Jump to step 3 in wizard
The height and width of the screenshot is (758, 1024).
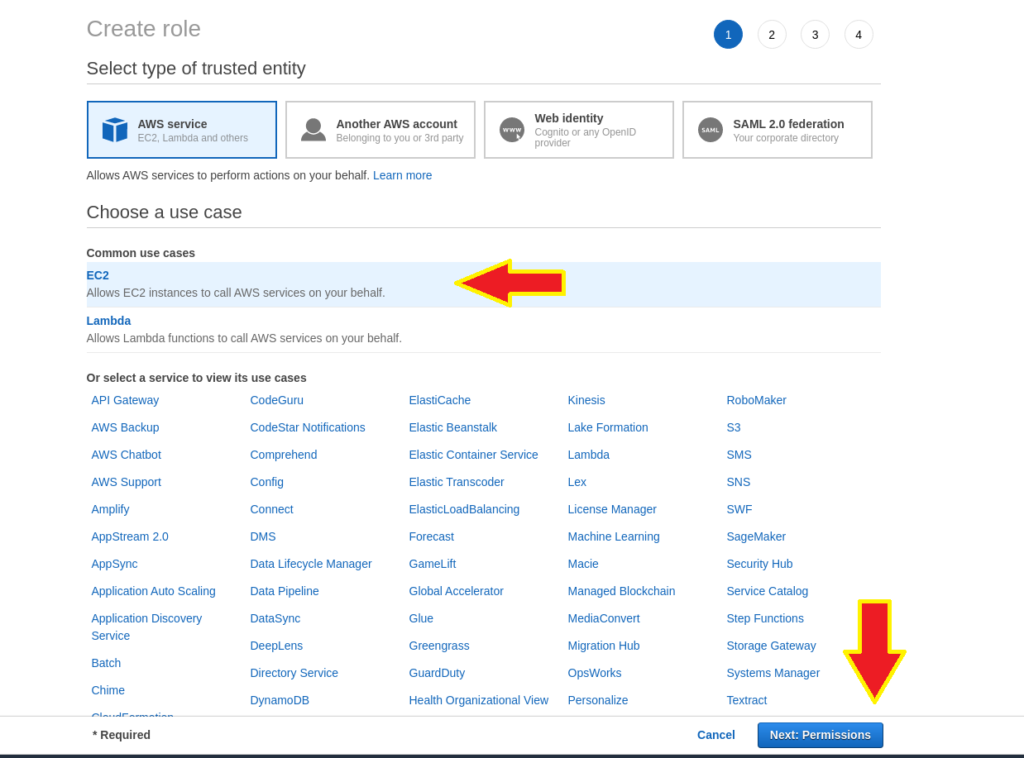(x=815, y=35)
